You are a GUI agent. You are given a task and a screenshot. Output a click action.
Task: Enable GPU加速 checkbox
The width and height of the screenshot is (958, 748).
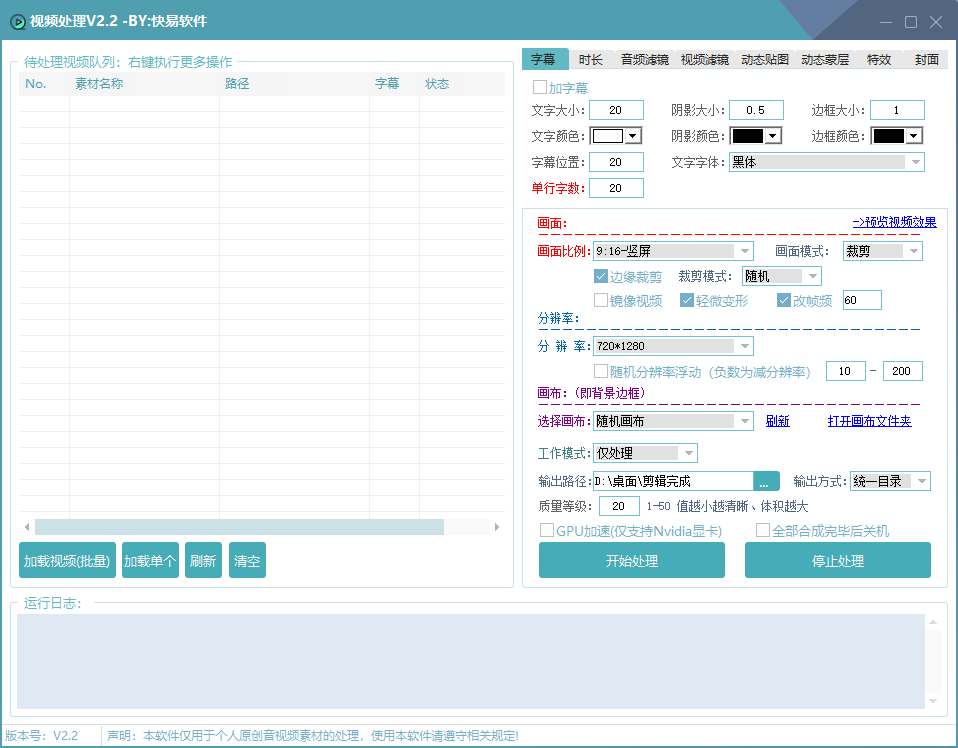tap(547, 530)
